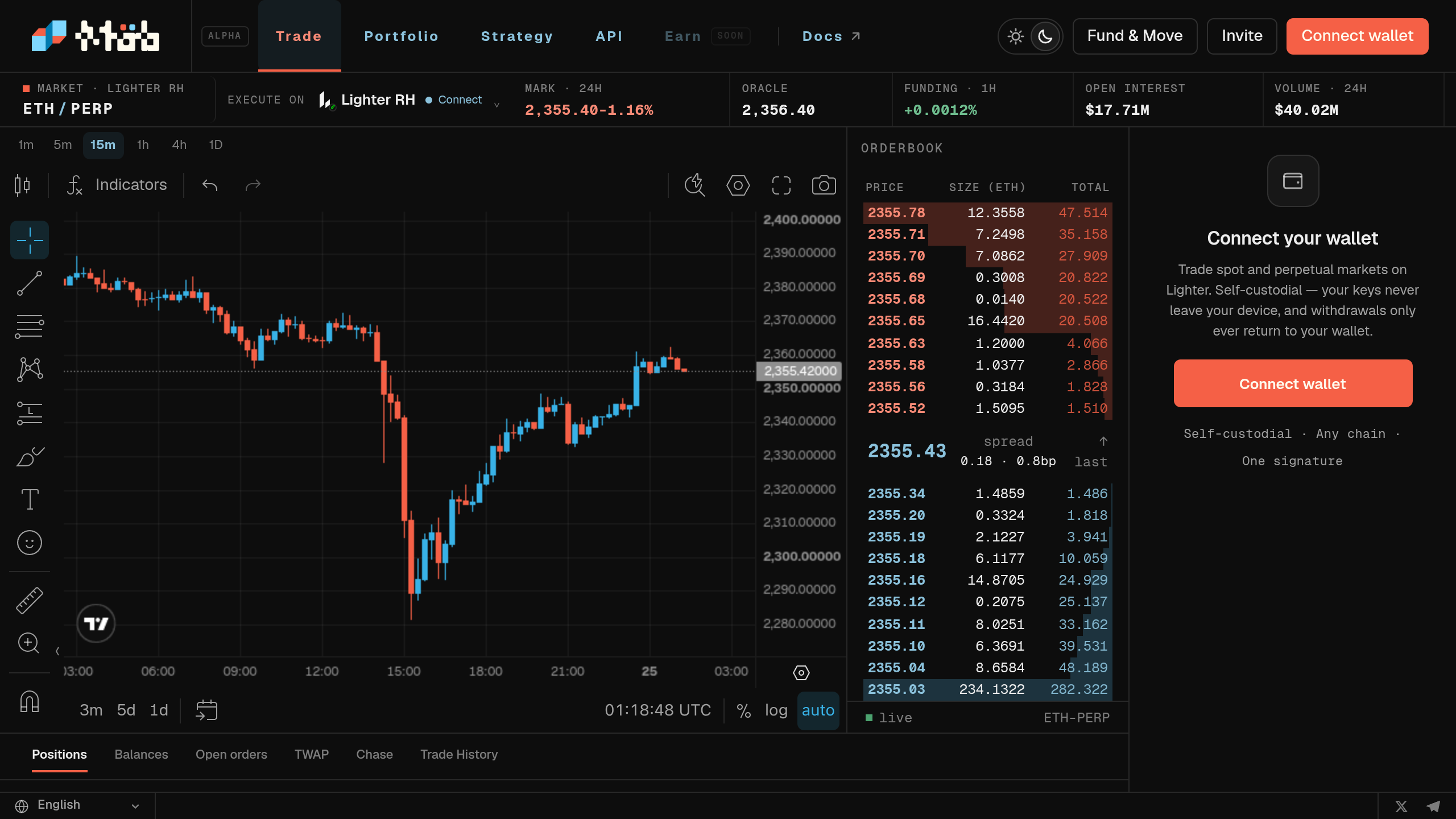1456x819 pixels.
Task: Take a chart snapshot with camera icon
Action: point(824,185)
